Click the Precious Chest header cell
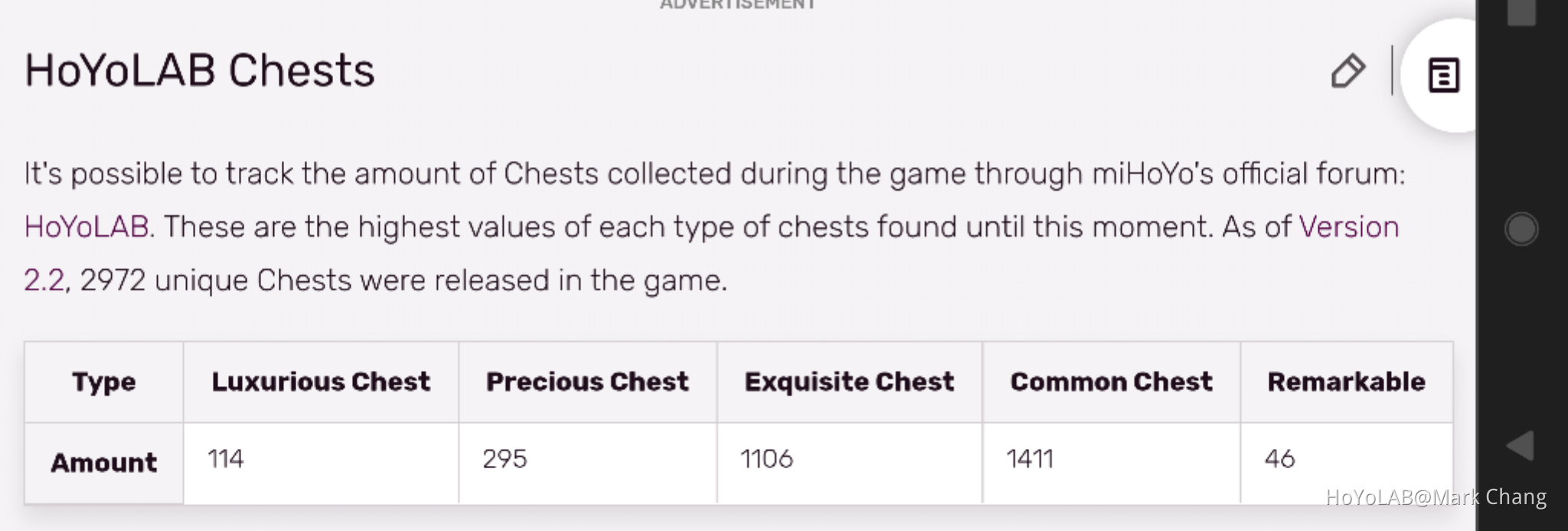This screenshot has width=1568, height=531. tap(587, 381)
